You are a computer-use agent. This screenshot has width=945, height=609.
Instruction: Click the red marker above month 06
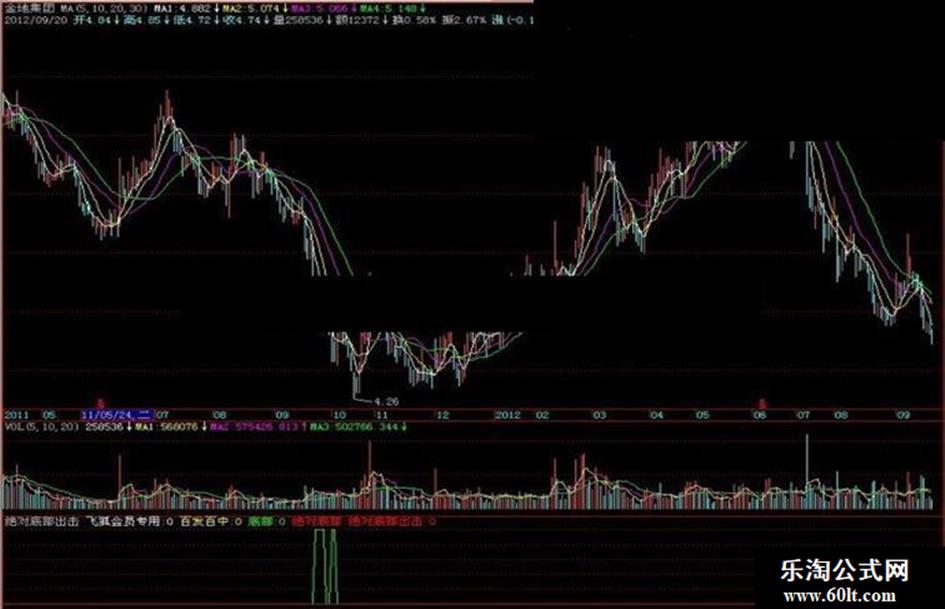(x=762, y=403)
